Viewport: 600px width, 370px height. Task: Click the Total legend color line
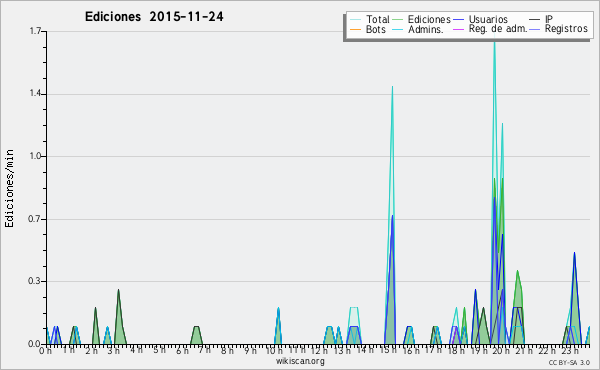point(355,20)
